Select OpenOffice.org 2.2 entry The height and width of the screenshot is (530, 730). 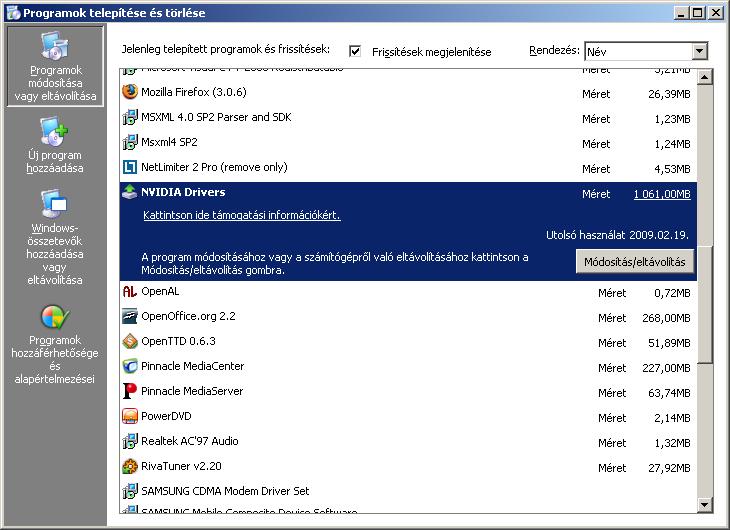408,317
